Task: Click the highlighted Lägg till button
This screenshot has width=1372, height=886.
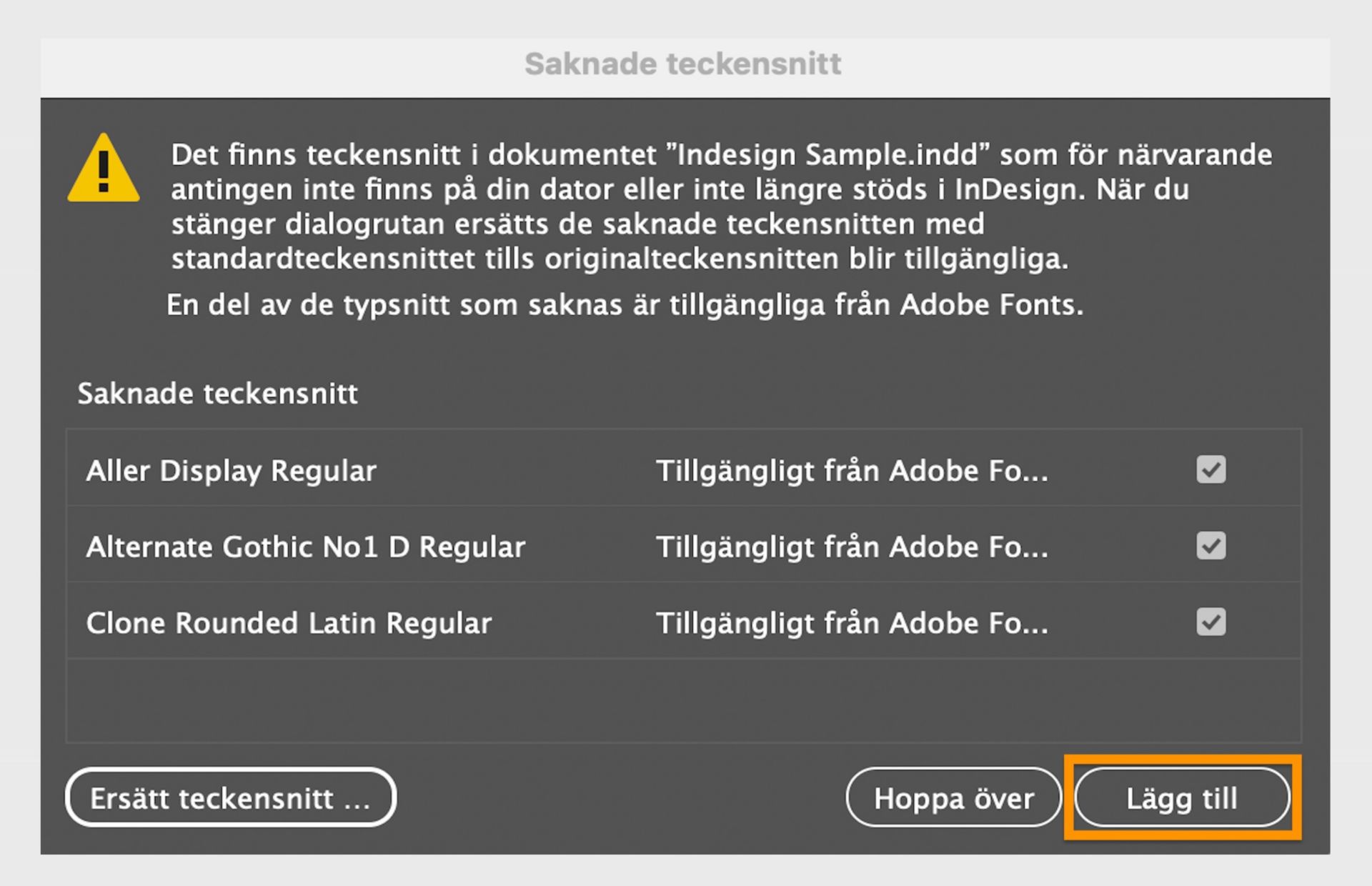Action: point(1183,798)
